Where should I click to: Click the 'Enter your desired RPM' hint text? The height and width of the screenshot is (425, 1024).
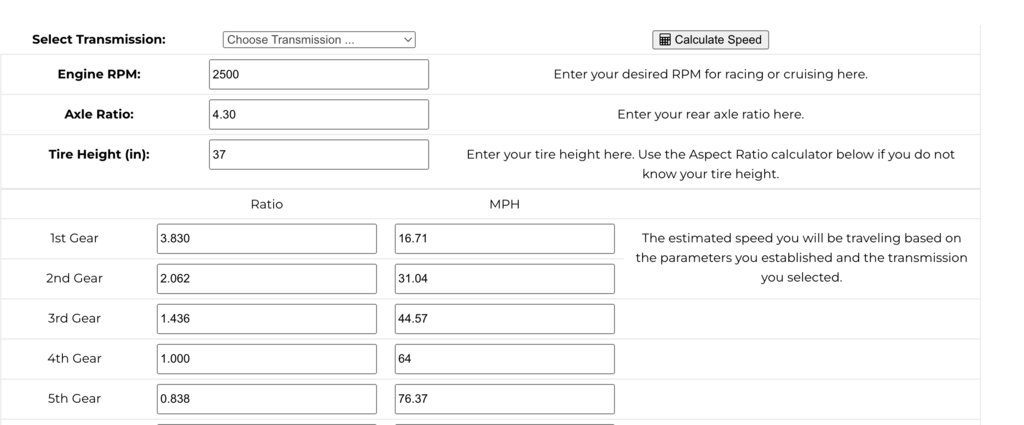711,74
